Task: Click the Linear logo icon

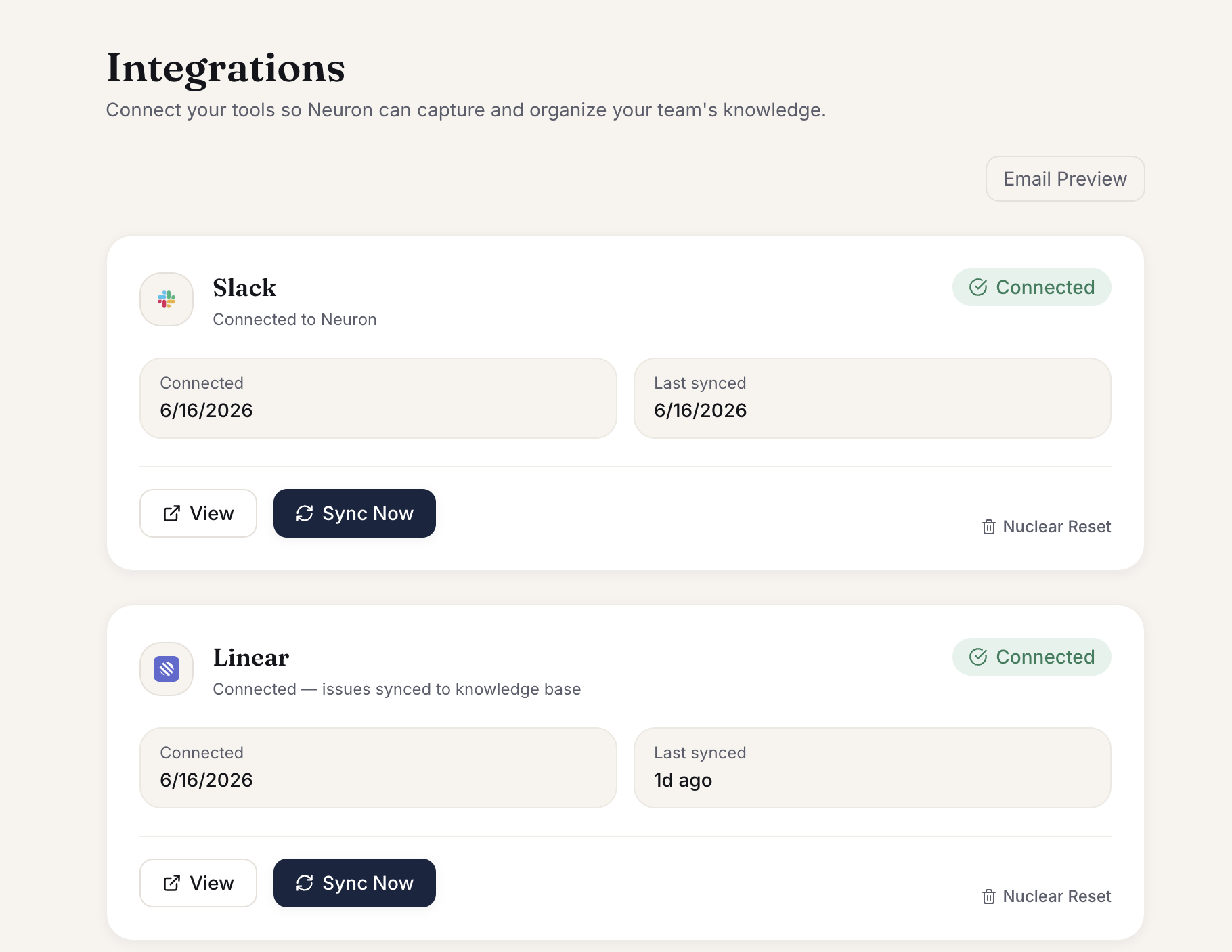Action: pos(167,669)
